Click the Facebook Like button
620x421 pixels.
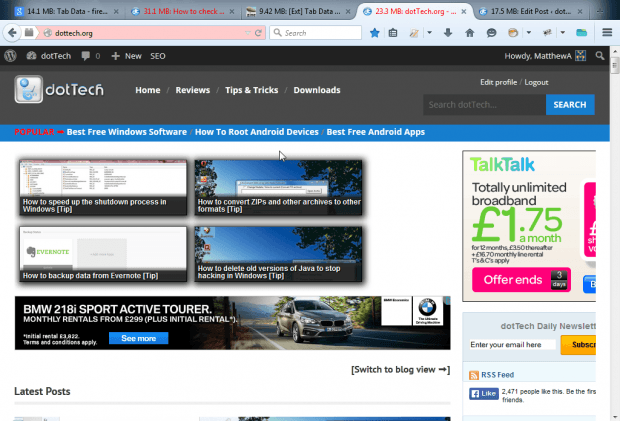(484, 394)
